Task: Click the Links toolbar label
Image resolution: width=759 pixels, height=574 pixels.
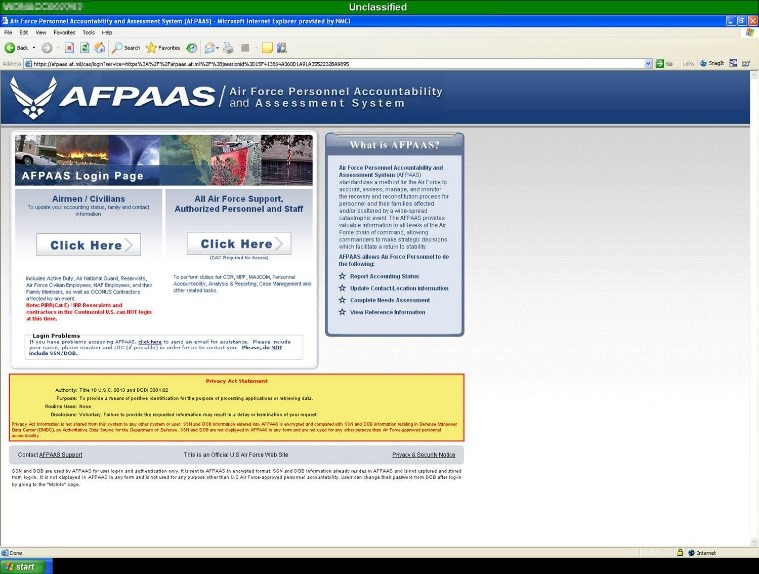Action: [x=688, y=63]
